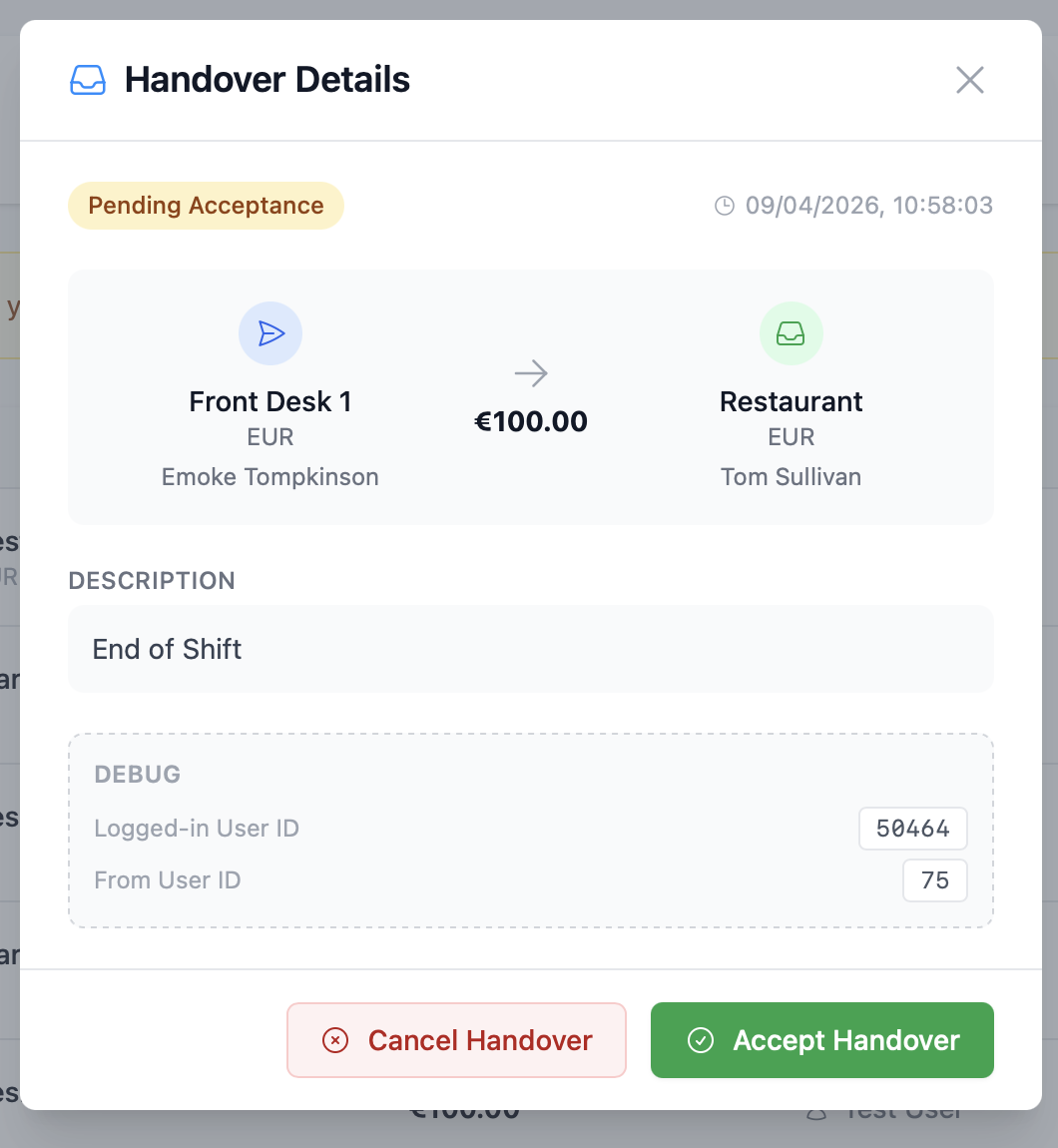Click the circled X icon in Cancel Handover
This screenshot has height=1148, width=1058.
click(335, 1040)
